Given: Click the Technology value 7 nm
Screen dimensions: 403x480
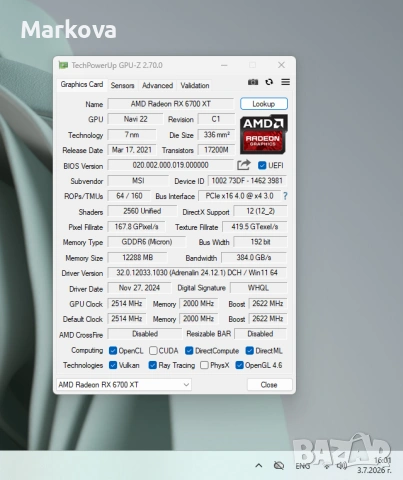Looking at the screenshot, I should [x=132, y=135].
